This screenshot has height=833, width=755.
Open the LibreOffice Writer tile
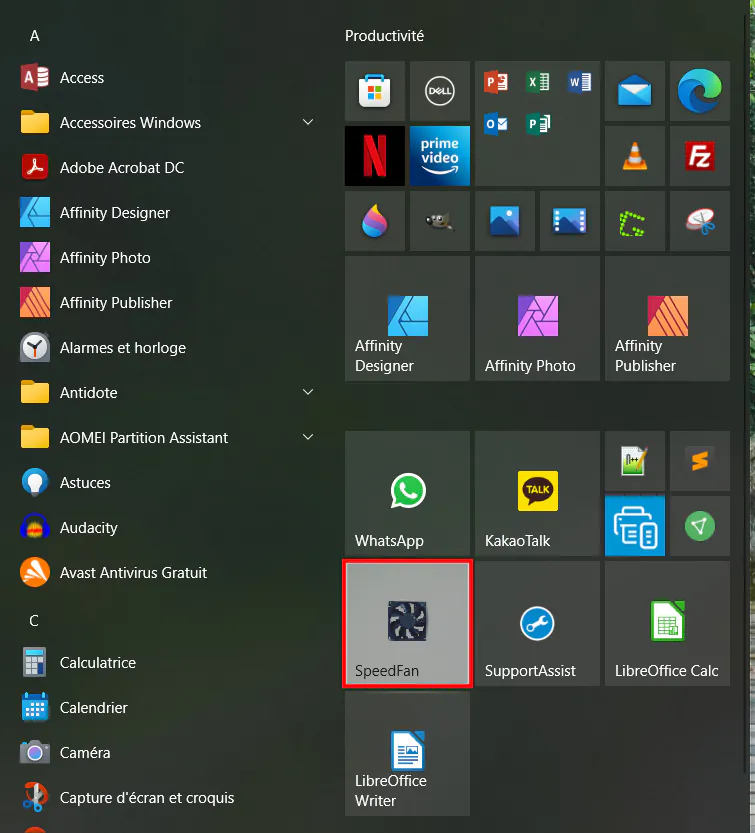click(408, 753)
